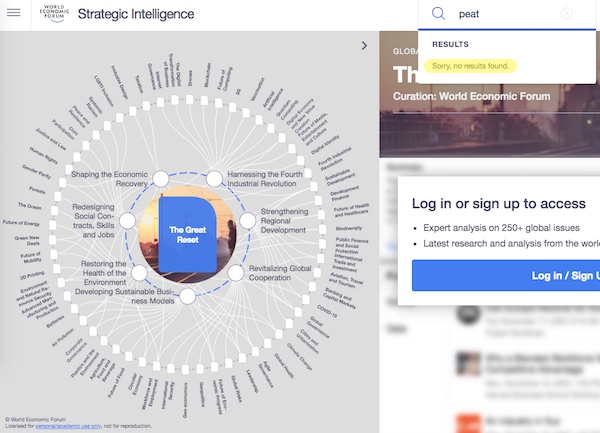The image size is (600, 433).
Task: Clear the search field with the X icon
Action: [x=567, y=14]
